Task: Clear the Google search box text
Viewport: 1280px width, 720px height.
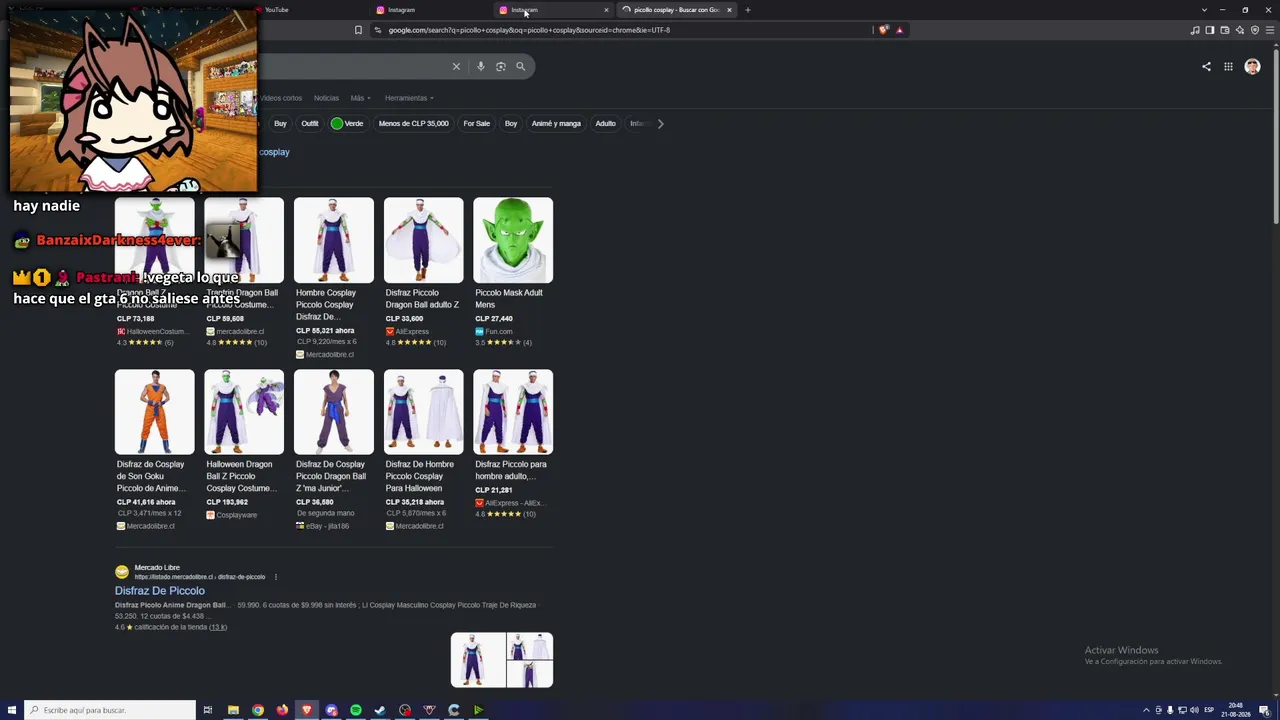Action: [x=456, y=67]
